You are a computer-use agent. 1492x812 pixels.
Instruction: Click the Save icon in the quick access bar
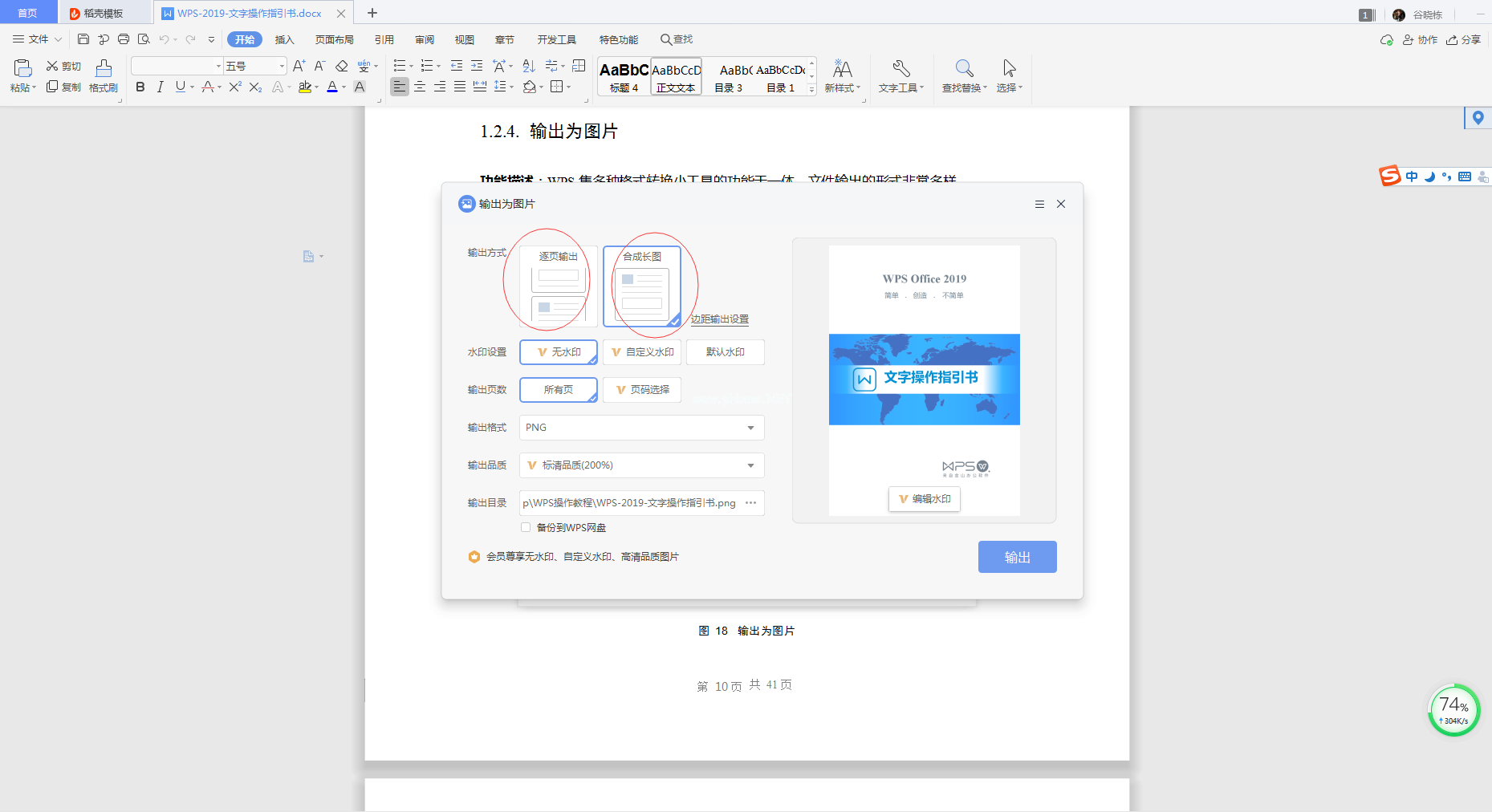tap(83, 39)
